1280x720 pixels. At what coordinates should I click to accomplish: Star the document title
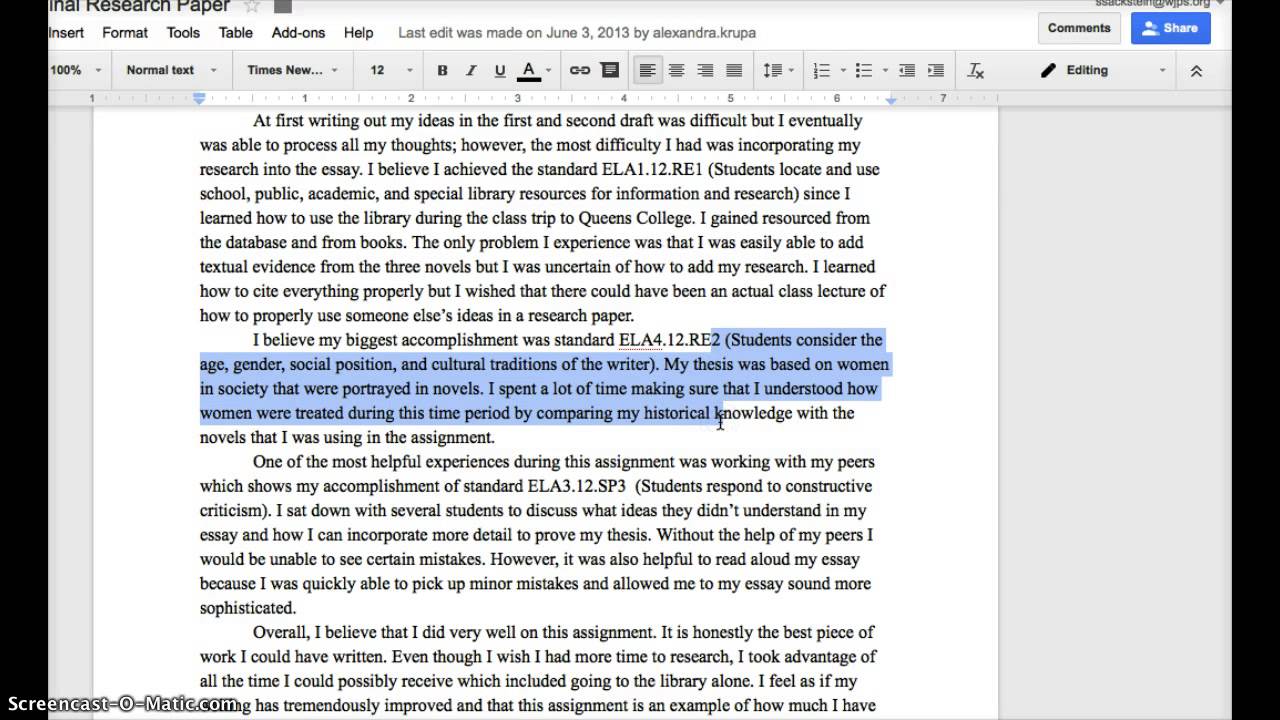(252, 6)
